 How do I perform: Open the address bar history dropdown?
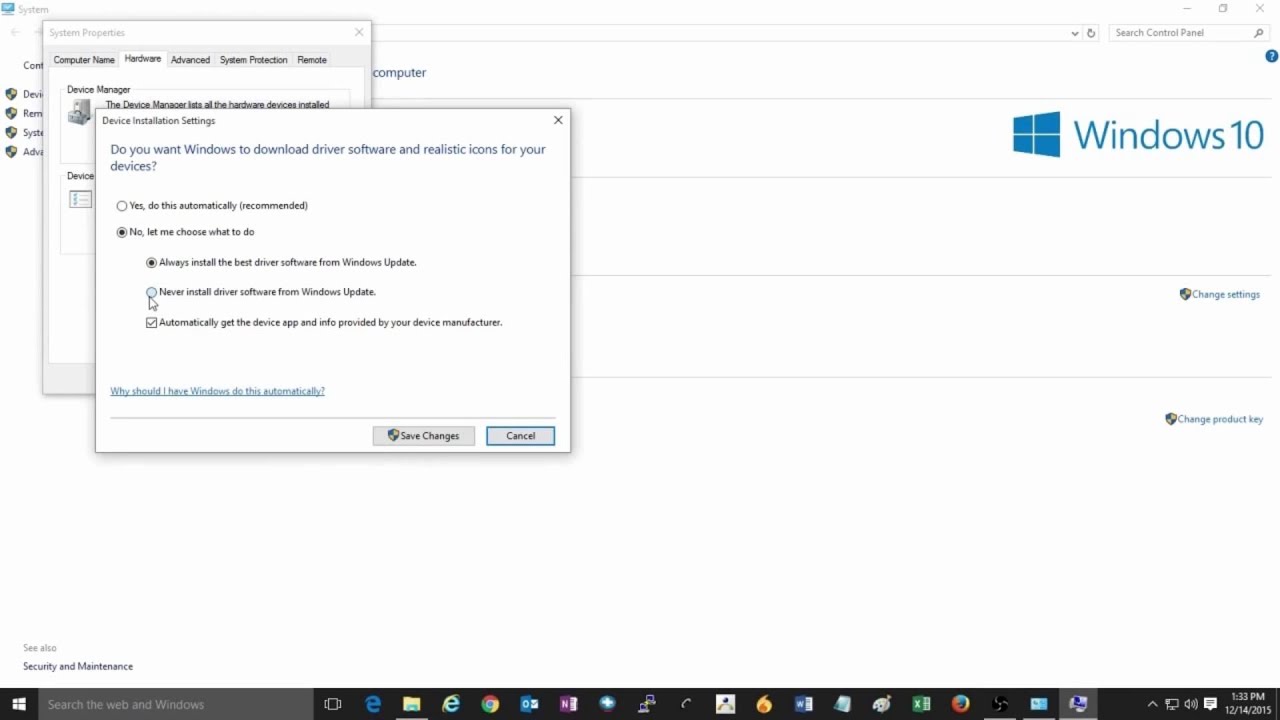(x=1074, y=33)
